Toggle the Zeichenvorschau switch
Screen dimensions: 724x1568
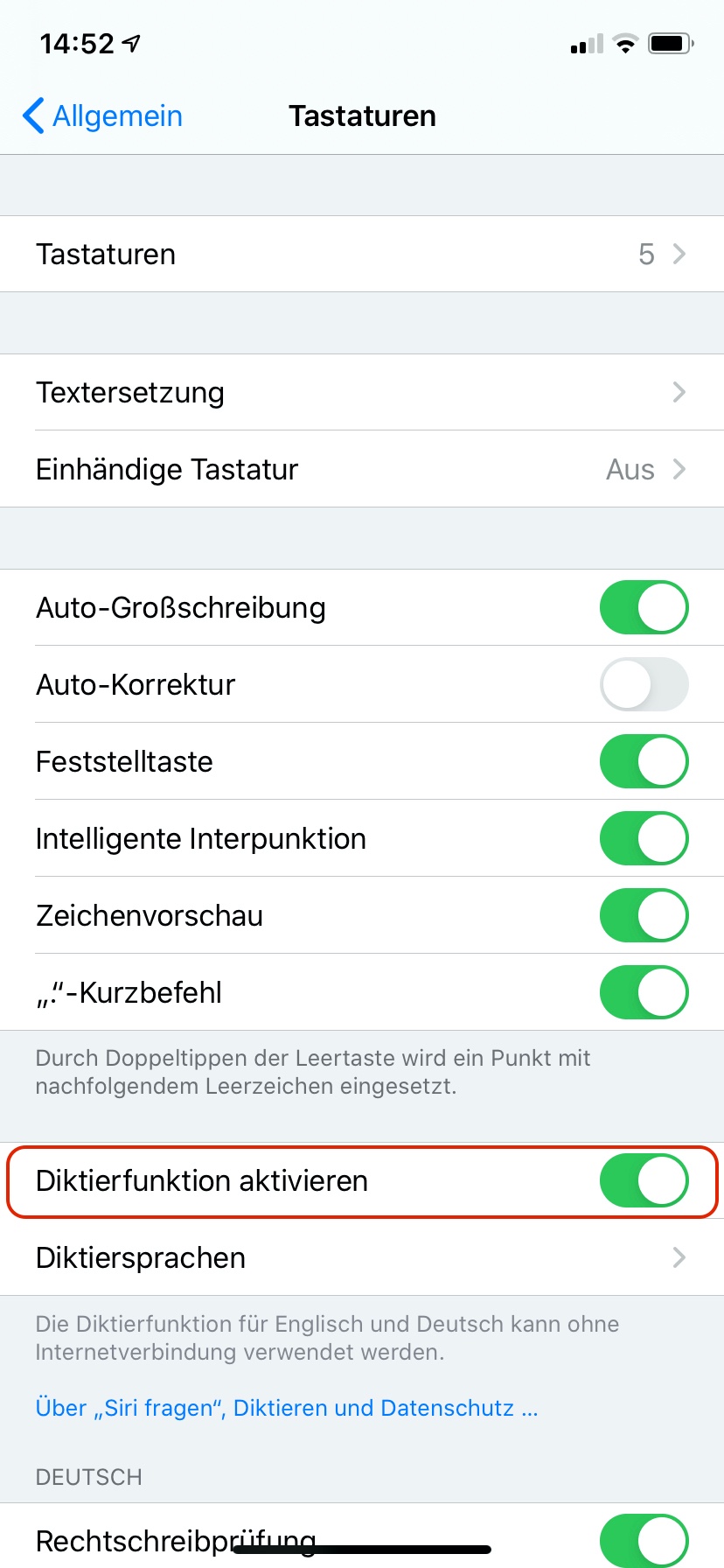pyautogui.click(x=644, y=915)
